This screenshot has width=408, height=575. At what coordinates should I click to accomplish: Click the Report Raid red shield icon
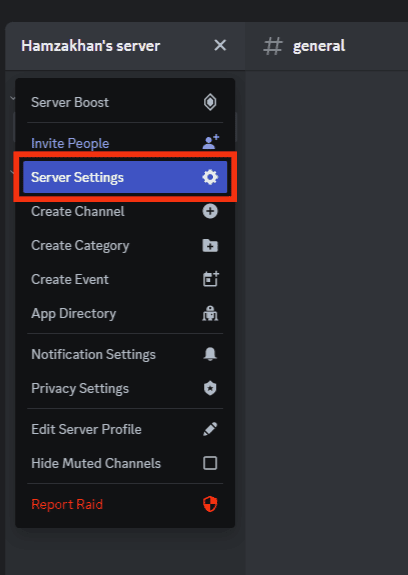(210, 504)
